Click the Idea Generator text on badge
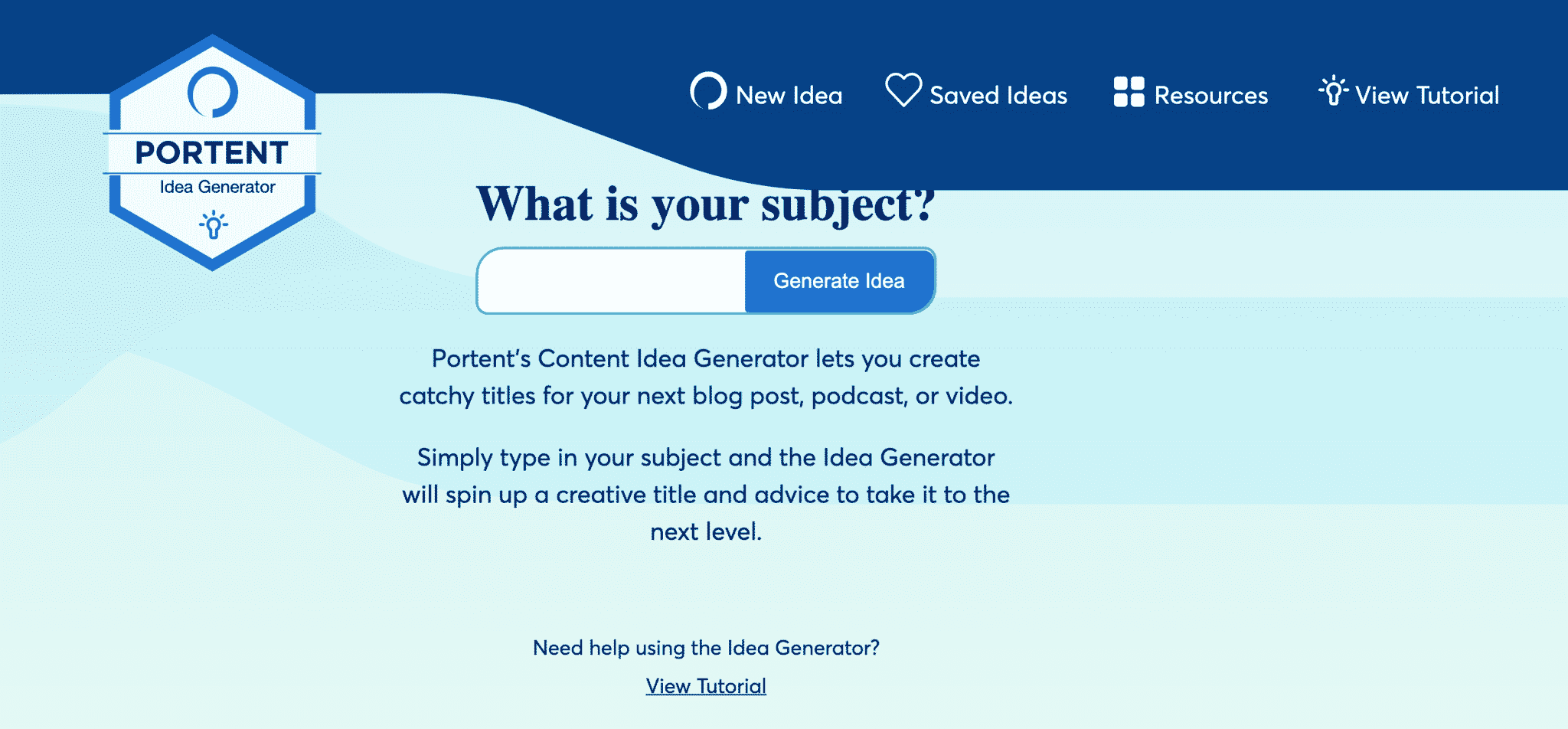This screenshot has width=1568, height=729. [217, 187]
